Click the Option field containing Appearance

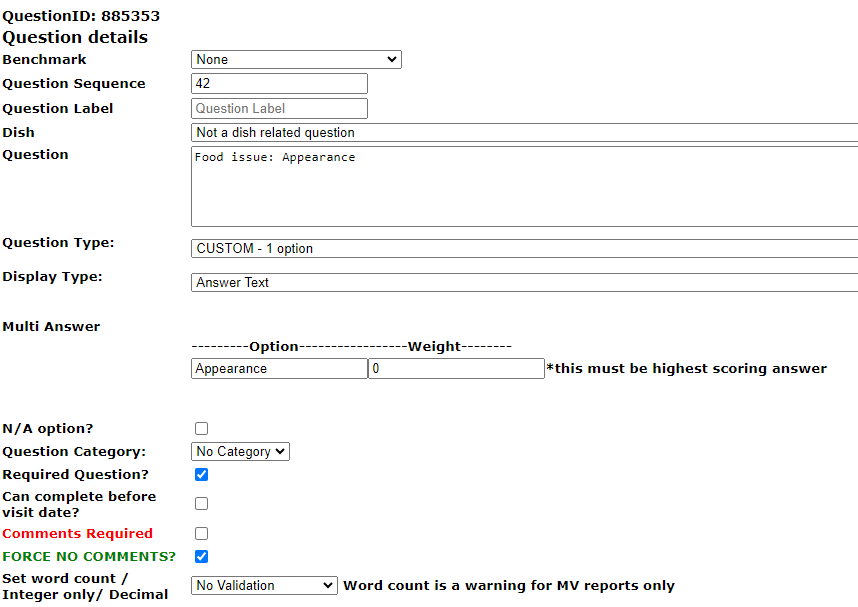[x=279, y=369]
